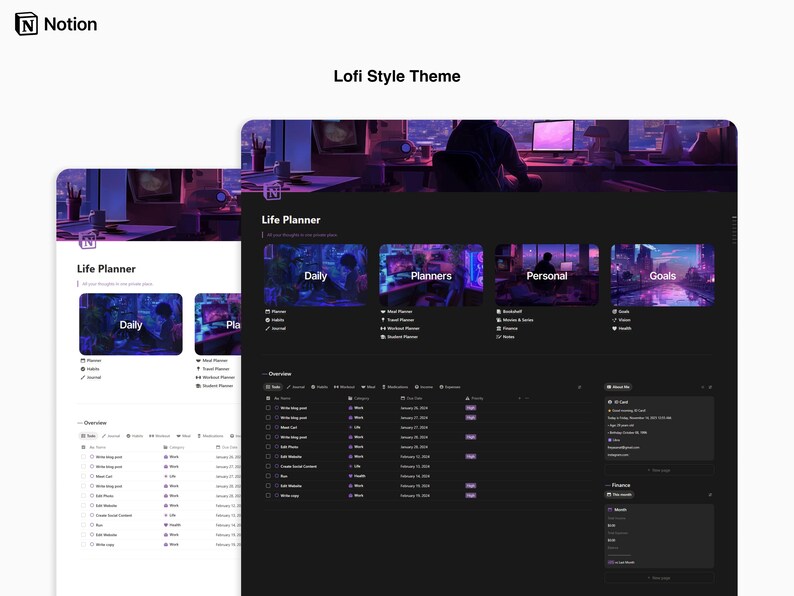794x596 pixels.
Task: Click New page below Month card
Action: (x=659, y=578)
